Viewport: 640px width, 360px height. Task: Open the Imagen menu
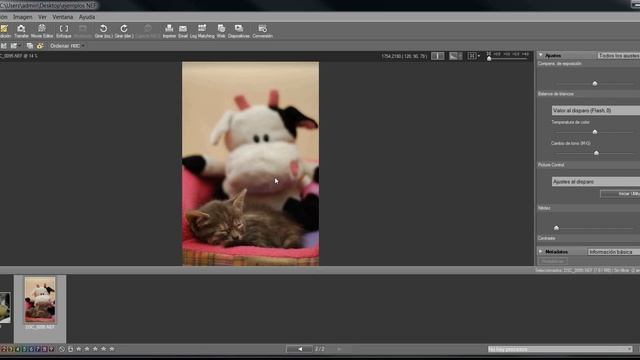[22, 17]
